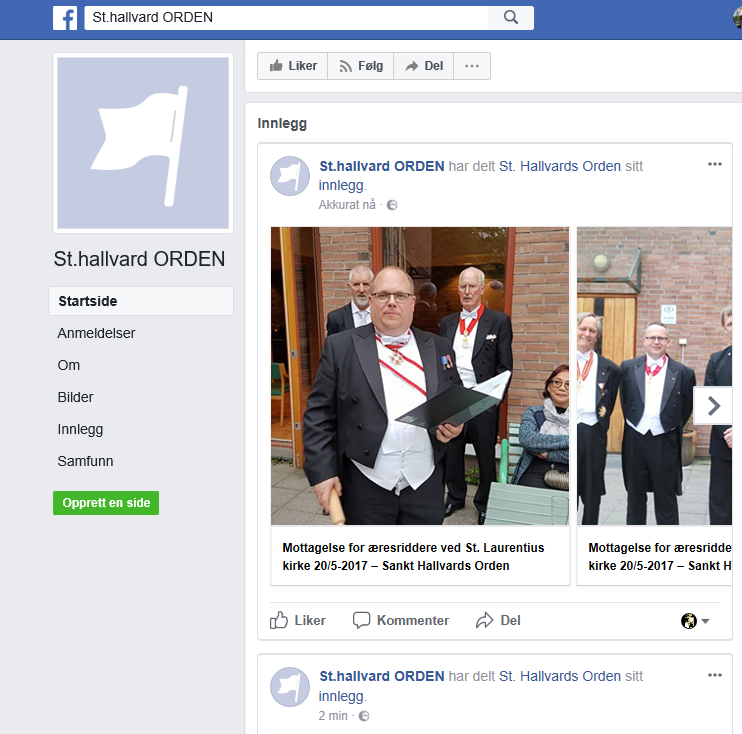Open the page title St.hallvard ORDEN in sidebar

pyautogui.click(x=139, y=259)
